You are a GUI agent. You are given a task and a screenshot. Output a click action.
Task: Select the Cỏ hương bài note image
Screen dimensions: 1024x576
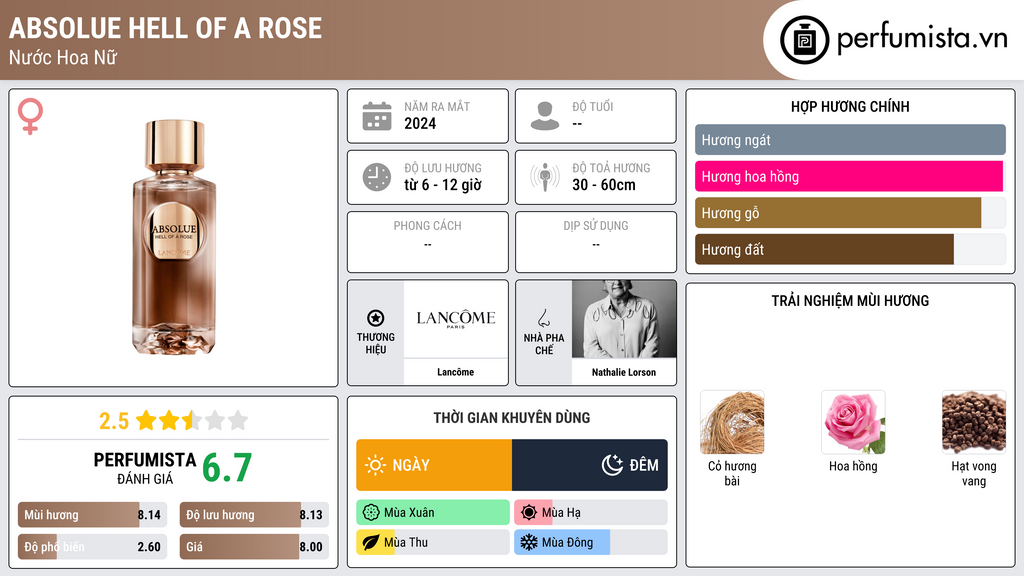tap(732, 423)
